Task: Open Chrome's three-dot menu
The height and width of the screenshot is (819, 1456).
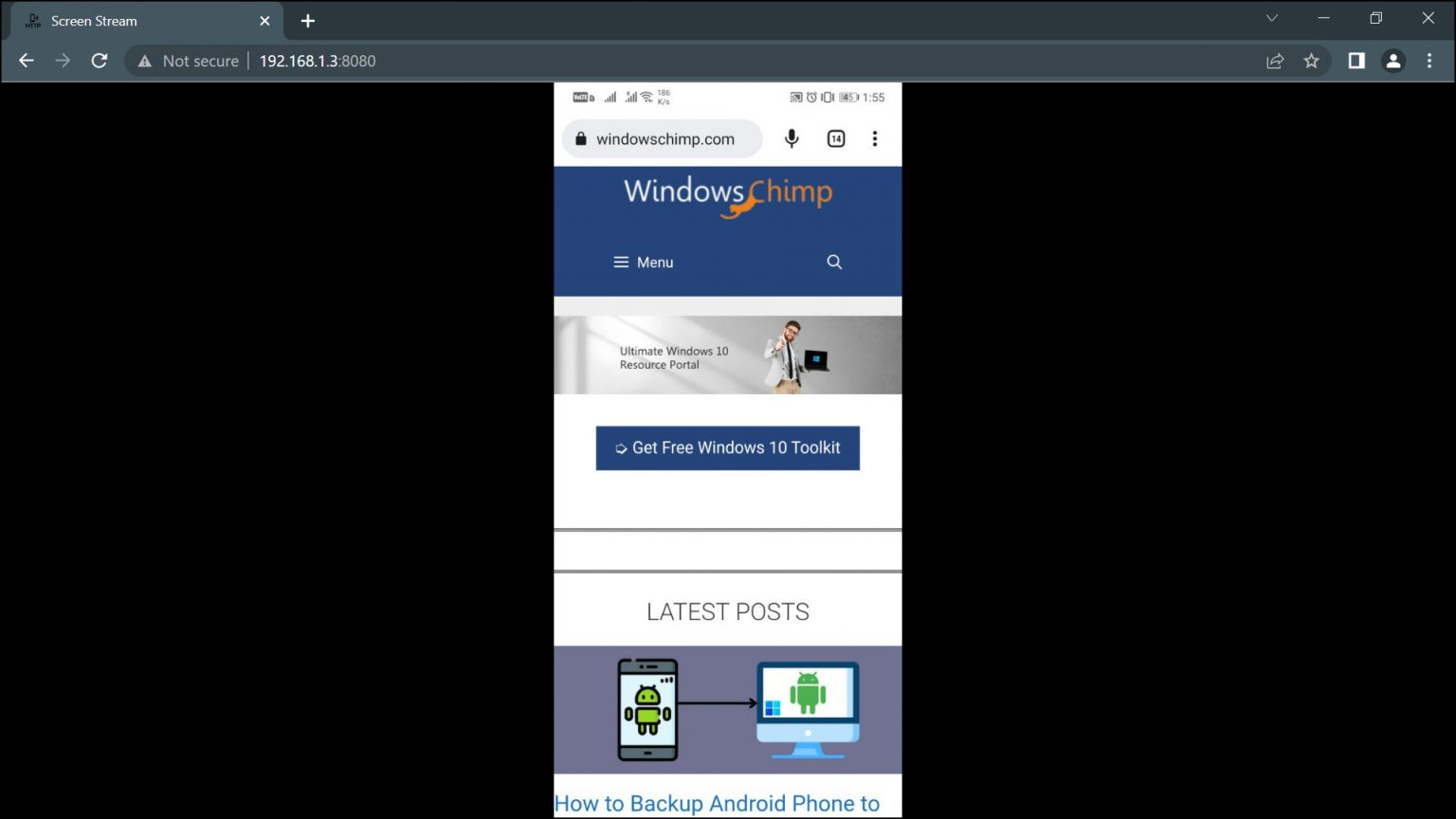Action: [x=1430, y=60]
